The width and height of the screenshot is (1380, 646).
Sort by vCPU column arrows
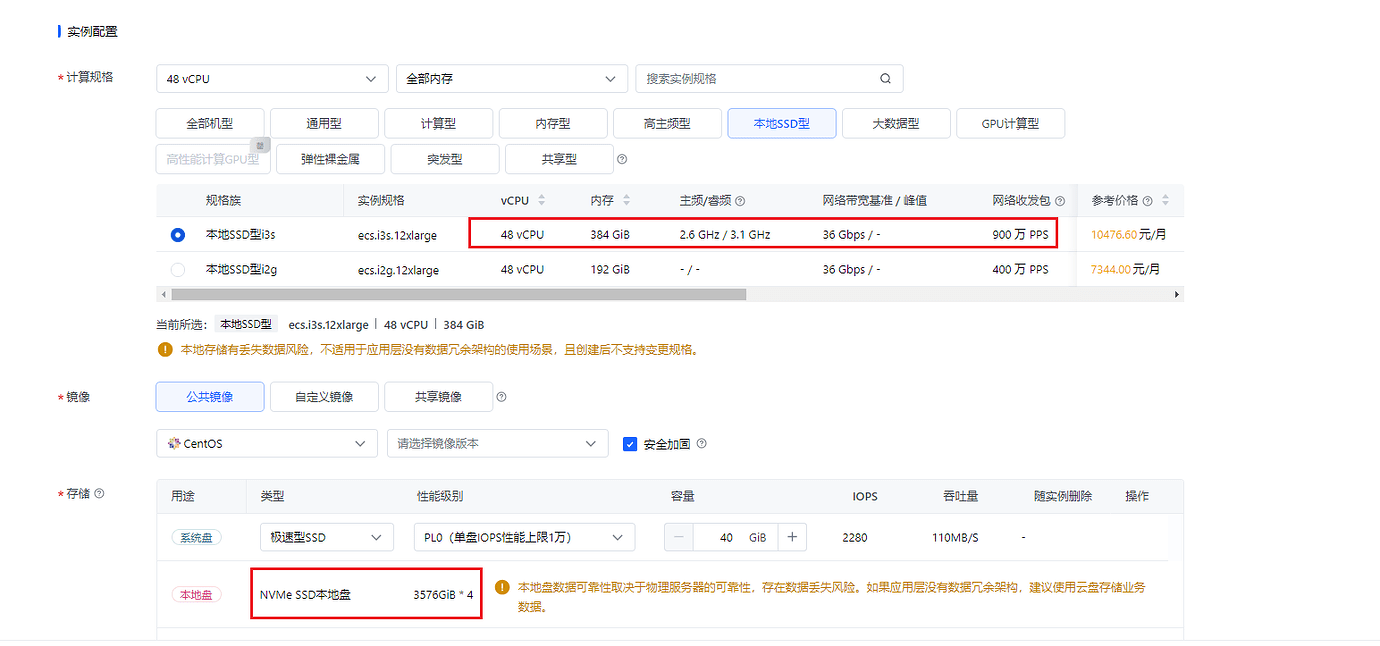coord(542,200)
